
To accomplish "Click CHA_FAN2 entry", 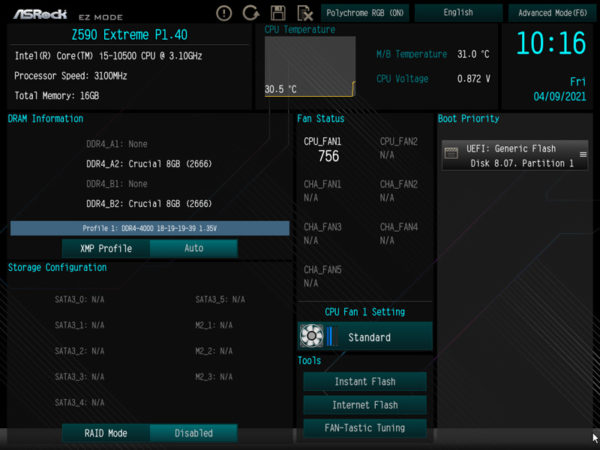I will (x=399, y=191).
